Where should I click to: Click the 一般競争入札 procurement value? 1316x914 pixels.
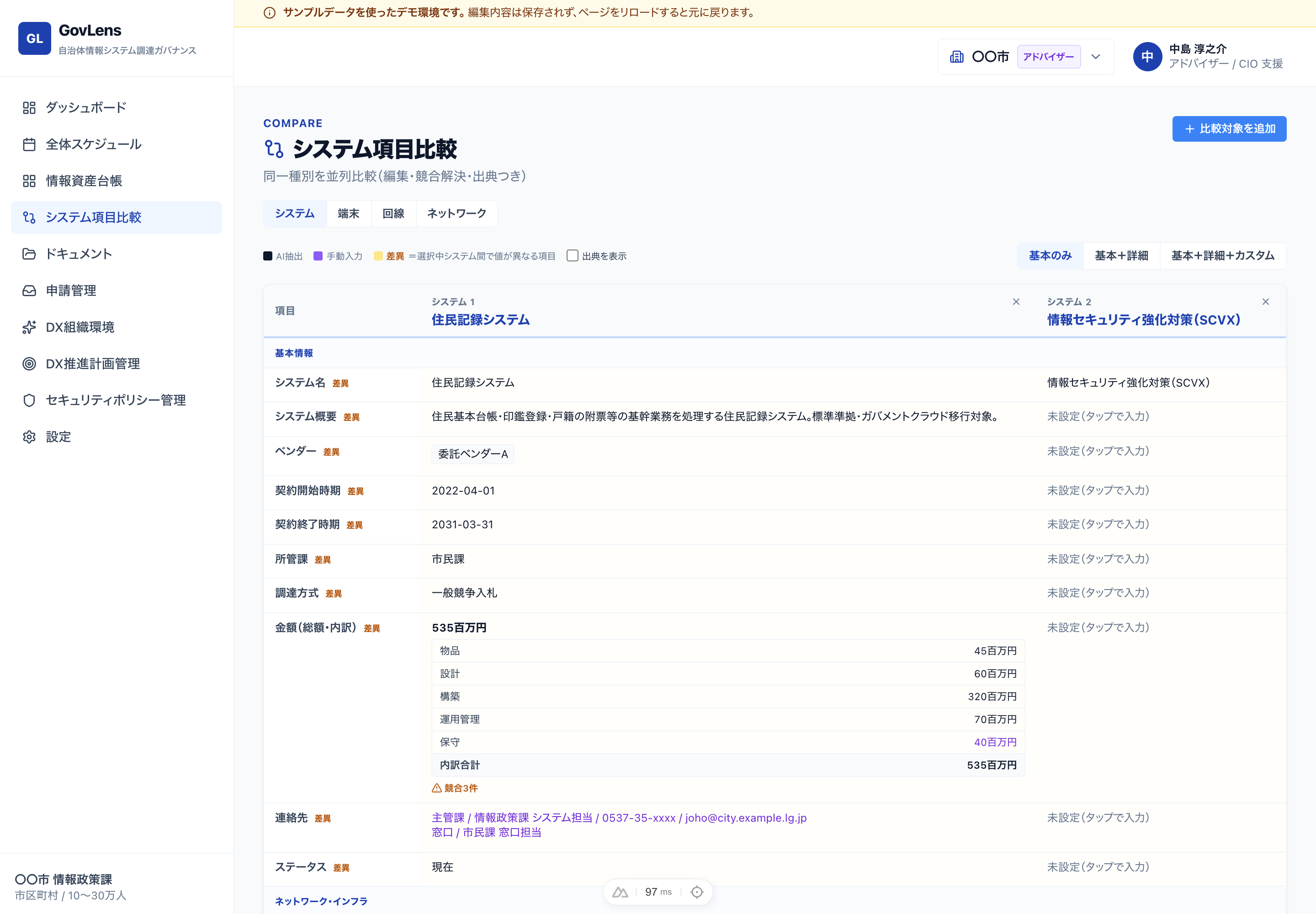[x=464, y=593]
